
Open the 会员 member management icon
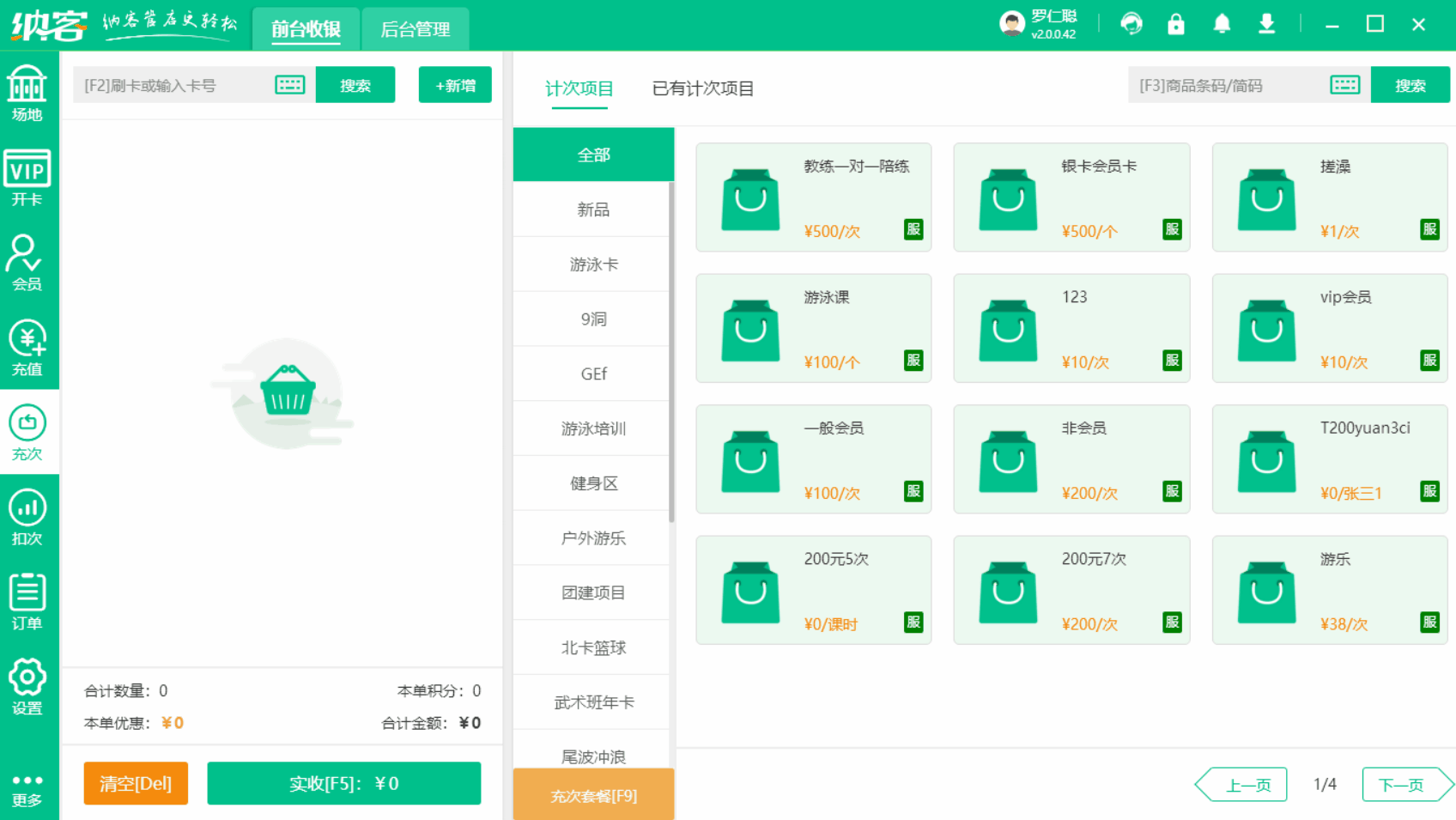[x=28, y=262]
